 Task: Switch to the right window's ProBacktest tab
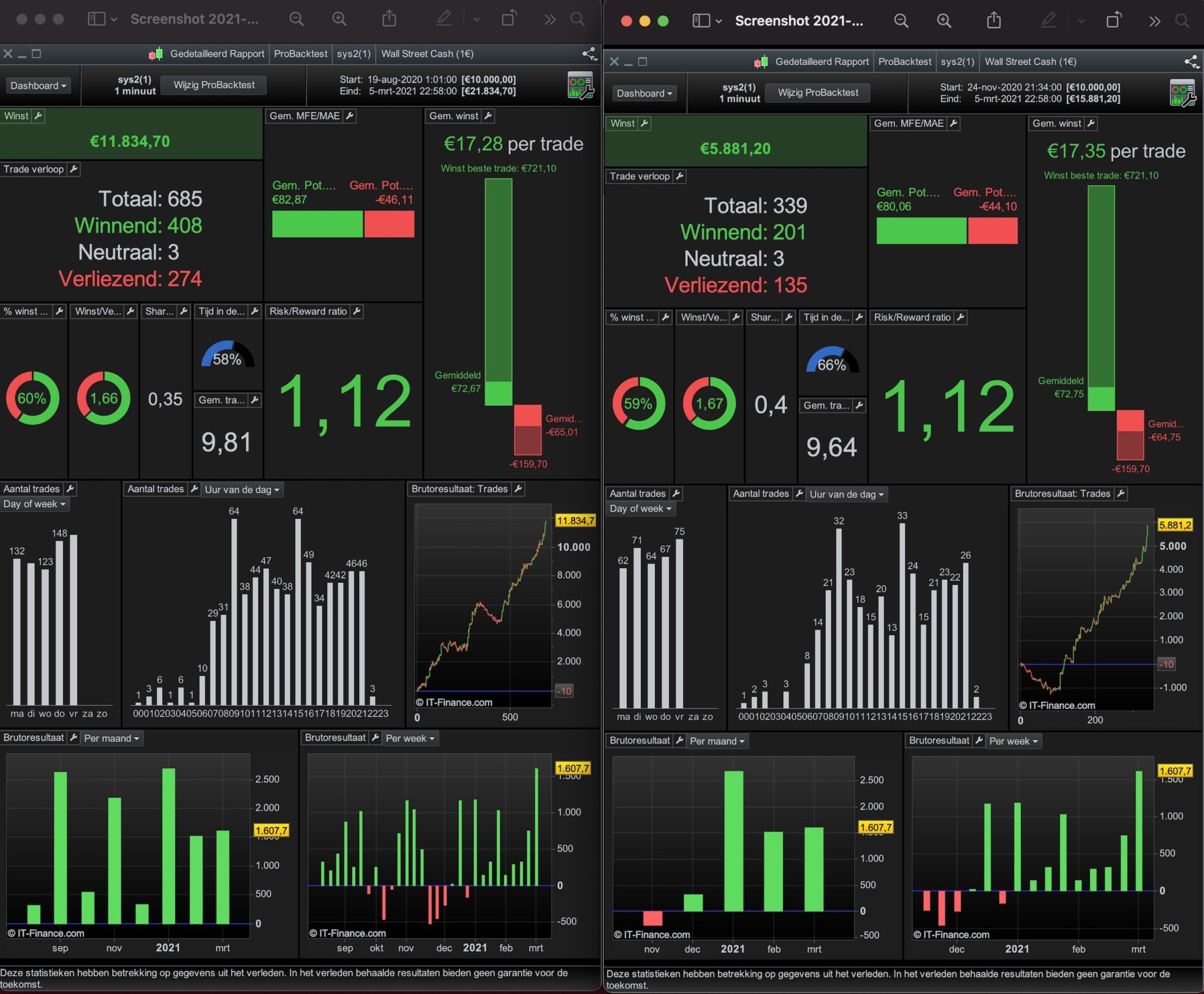click(x=904, y=62)
